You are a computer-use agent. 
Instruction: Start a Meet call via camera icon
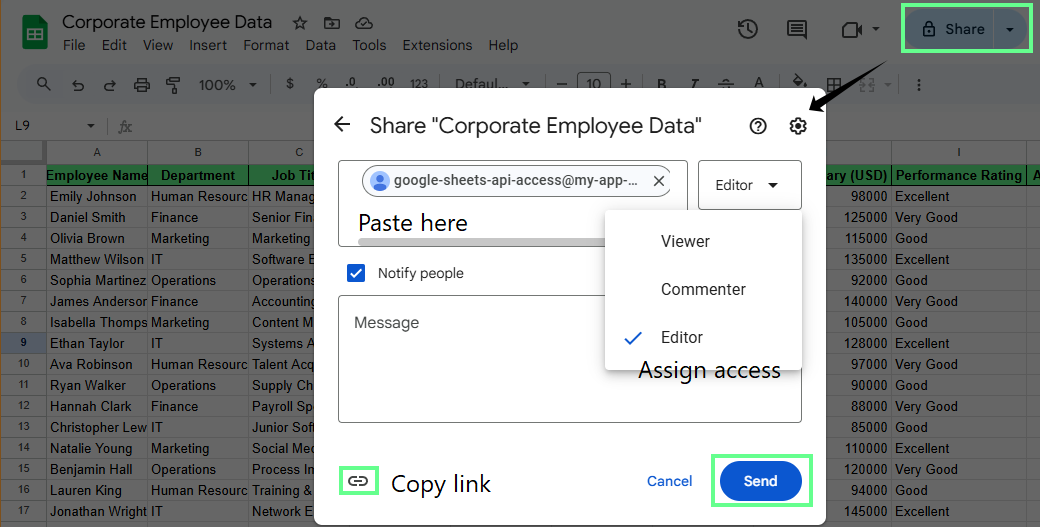point(852,29)
